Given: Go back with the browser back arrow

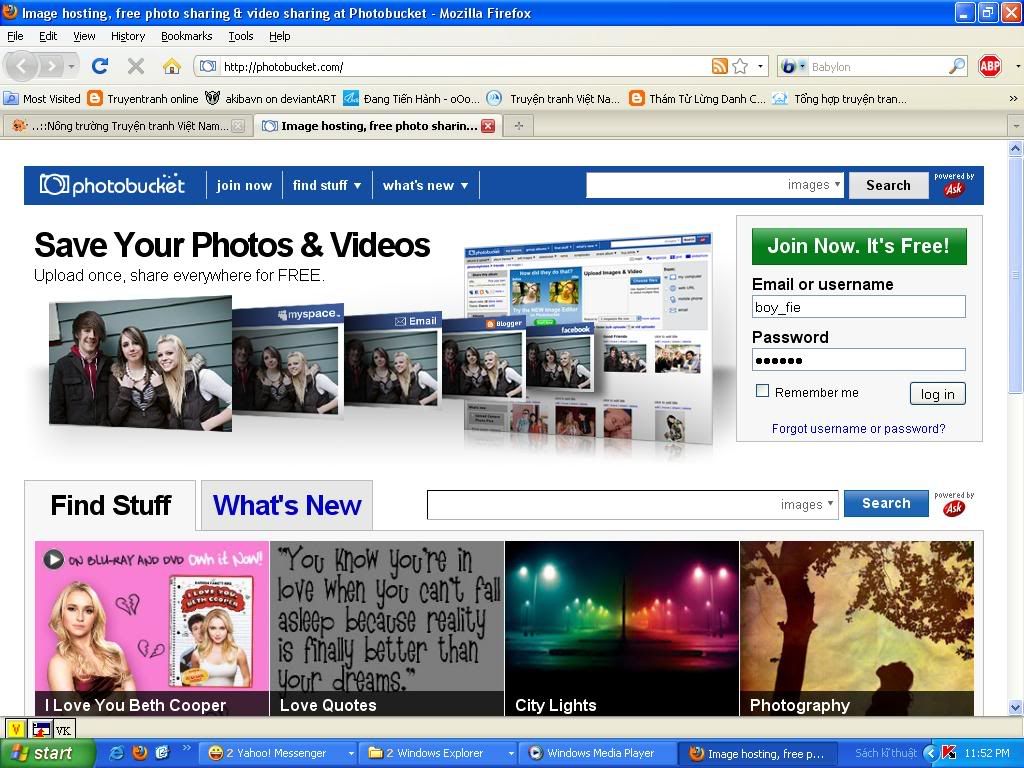Looking at the screenshot, I should [22, 66].
